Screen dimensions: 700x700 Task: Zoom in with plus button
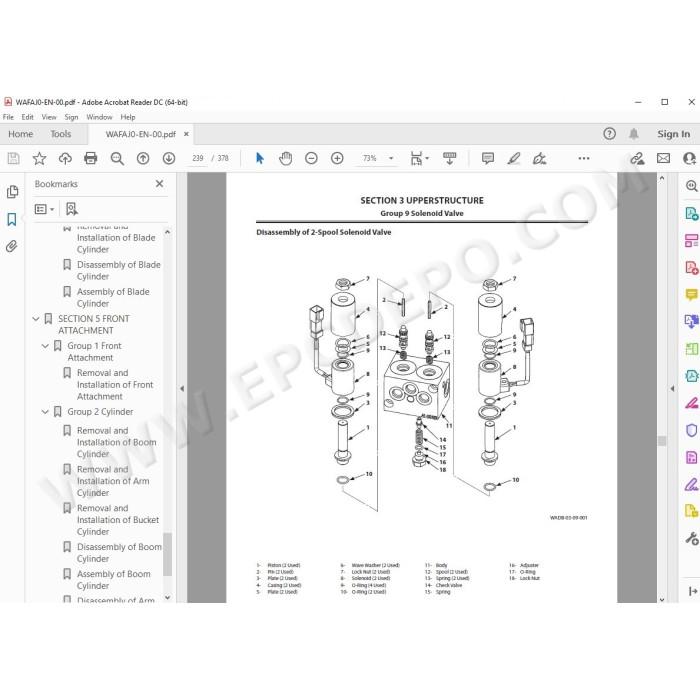[x=337, y=158]
